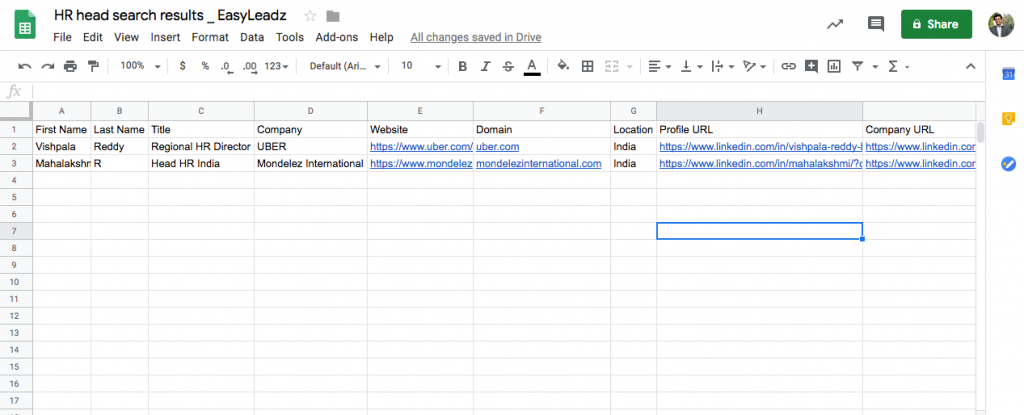Collapse the toolbar with up chevron

(970, 66)
